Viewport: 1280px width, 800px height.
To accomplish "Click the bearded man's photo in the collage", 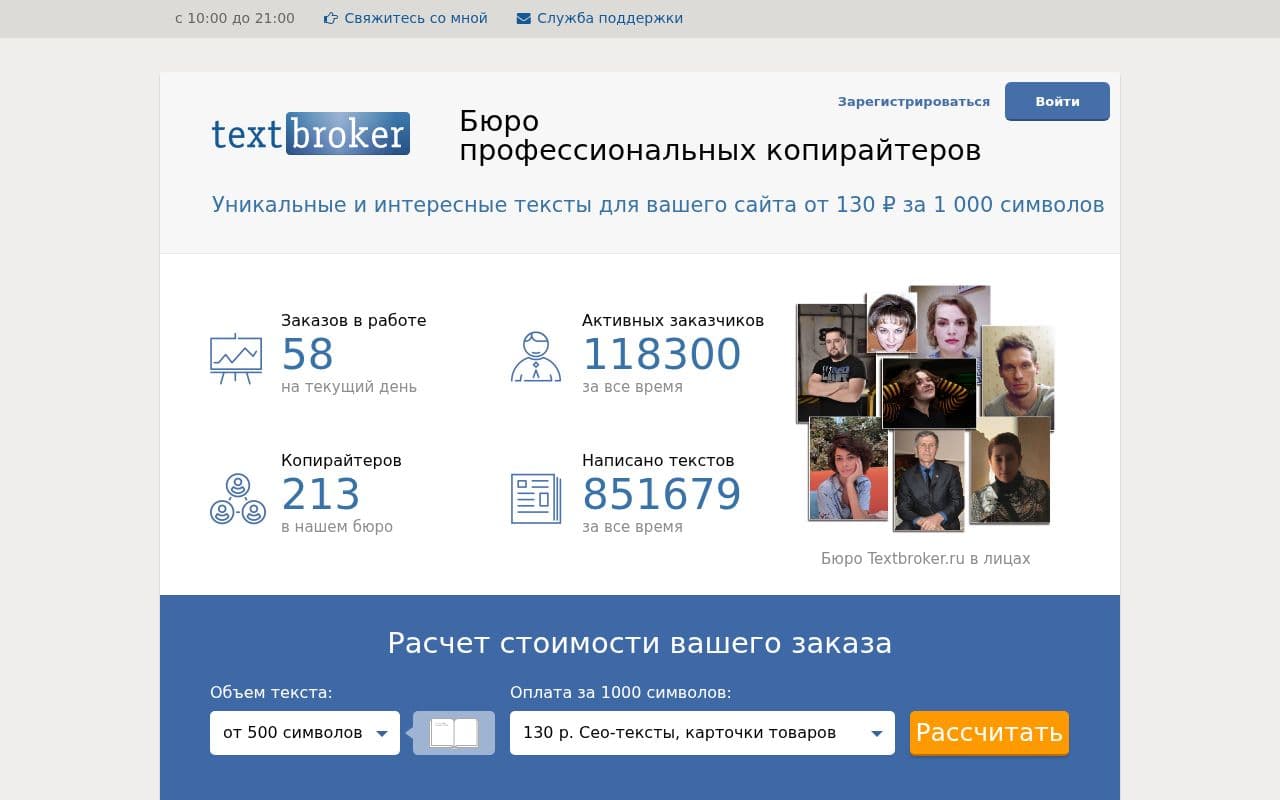I will [x=832, y=360].
